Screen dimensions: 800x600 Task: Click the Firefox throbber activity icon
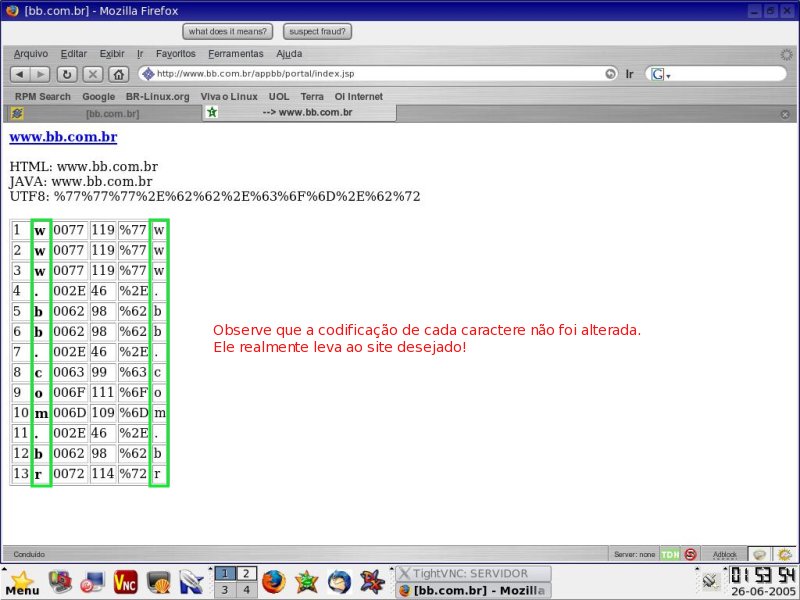point(786,54)
